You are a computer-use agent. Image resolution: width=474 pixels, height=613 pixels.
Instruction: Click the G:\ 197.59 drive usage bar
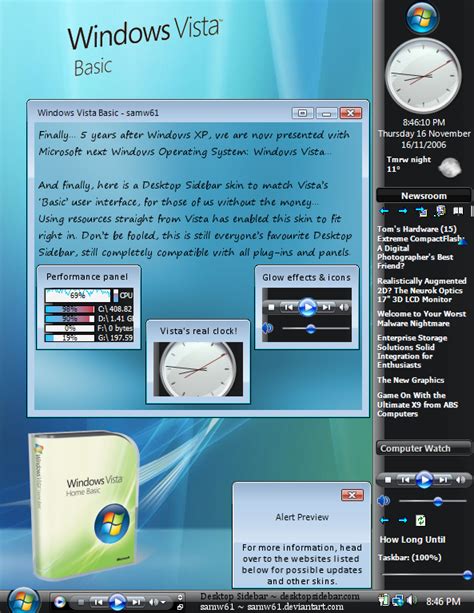[x=70, y=338]
